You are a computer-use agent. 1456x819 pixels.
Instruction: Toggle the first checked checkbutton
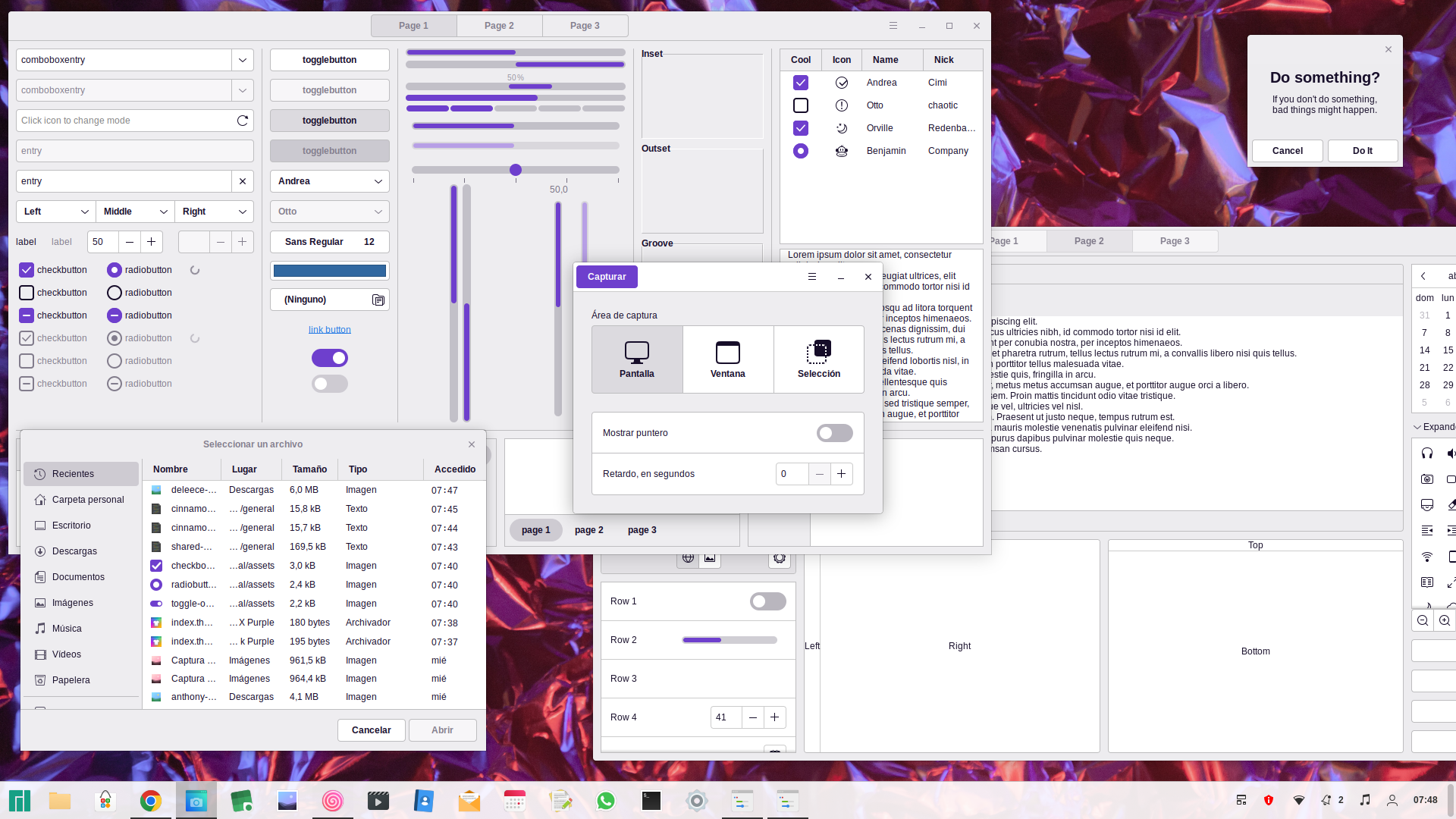27,270
